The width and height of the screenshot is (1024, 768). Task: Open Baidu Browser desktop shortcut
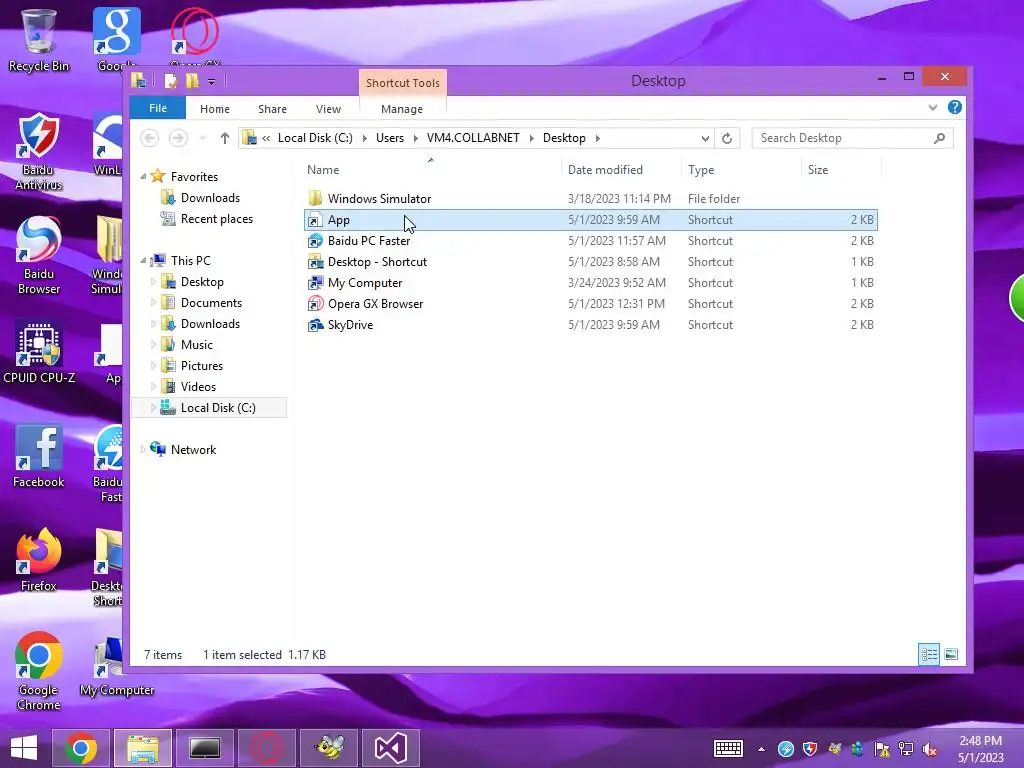point(38,255)
